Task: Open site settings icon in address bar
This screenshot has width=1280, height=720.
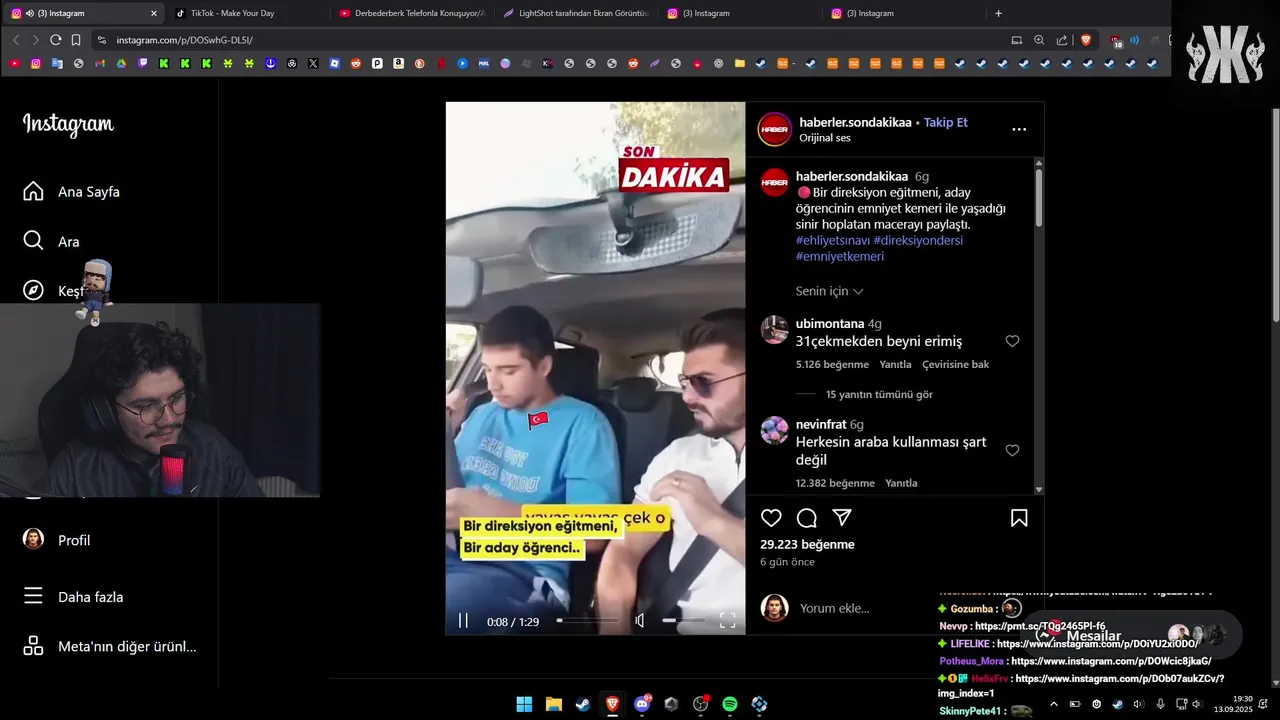Action: [x=101, y=40]
